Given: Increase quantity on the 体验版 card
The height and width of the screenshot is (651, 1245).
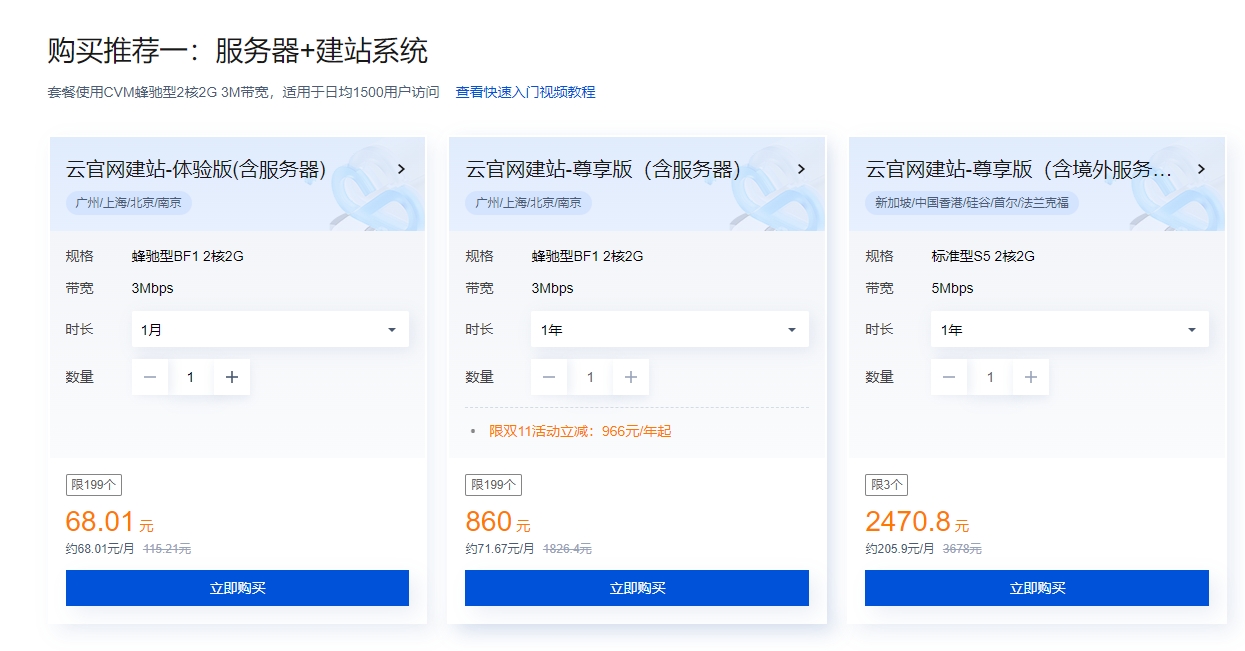Looking at the screenshot, I should click(x=232, y=377).
